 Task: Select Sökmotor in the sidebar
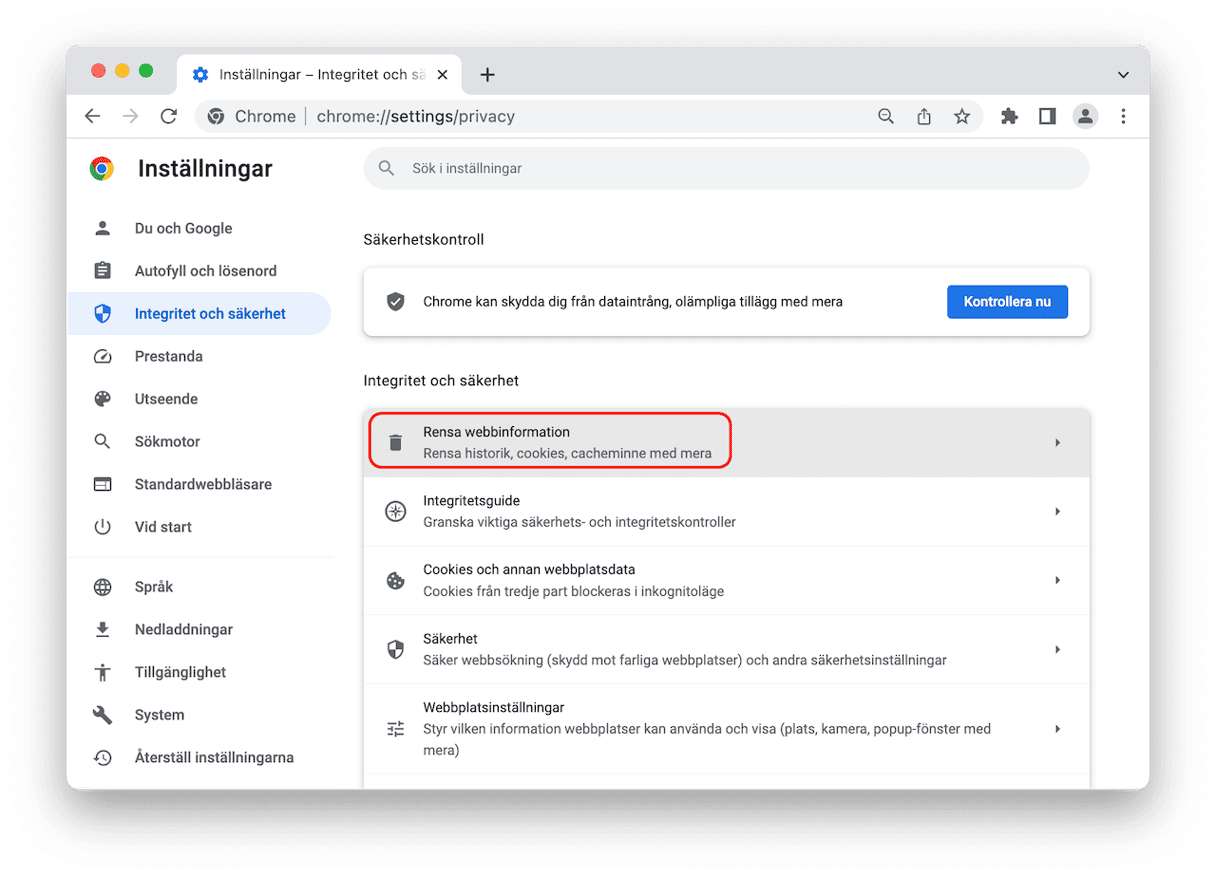pos(167,441)
